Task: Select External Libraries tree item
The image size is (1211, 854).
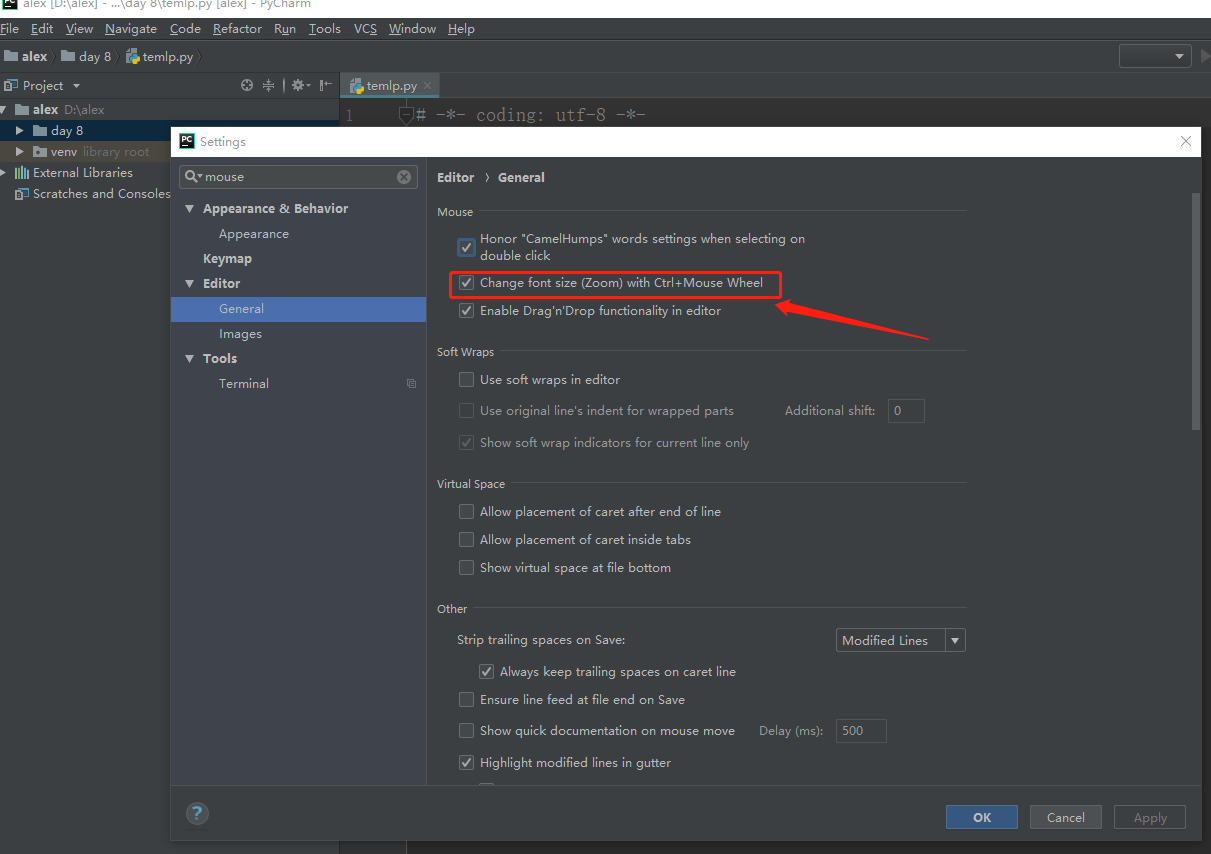Action: [x=74, y=173]
